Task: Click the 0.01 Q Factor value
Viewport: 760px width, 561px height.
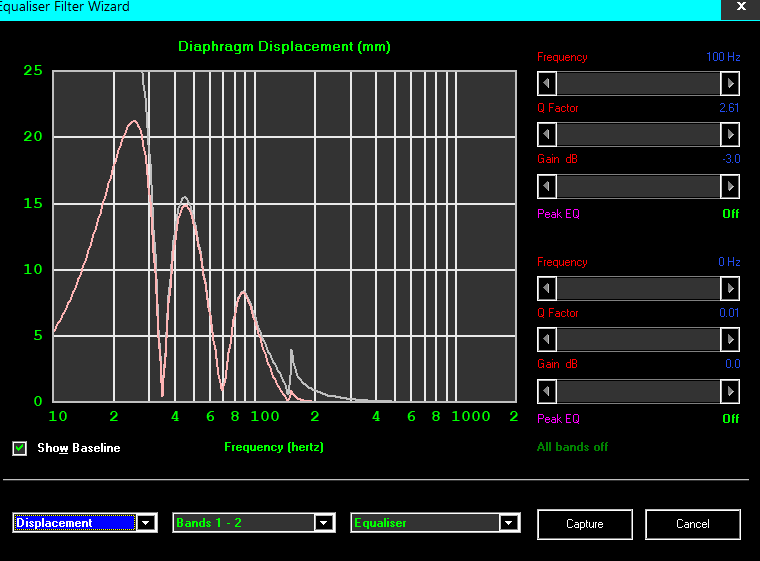Action: point(729,313)
